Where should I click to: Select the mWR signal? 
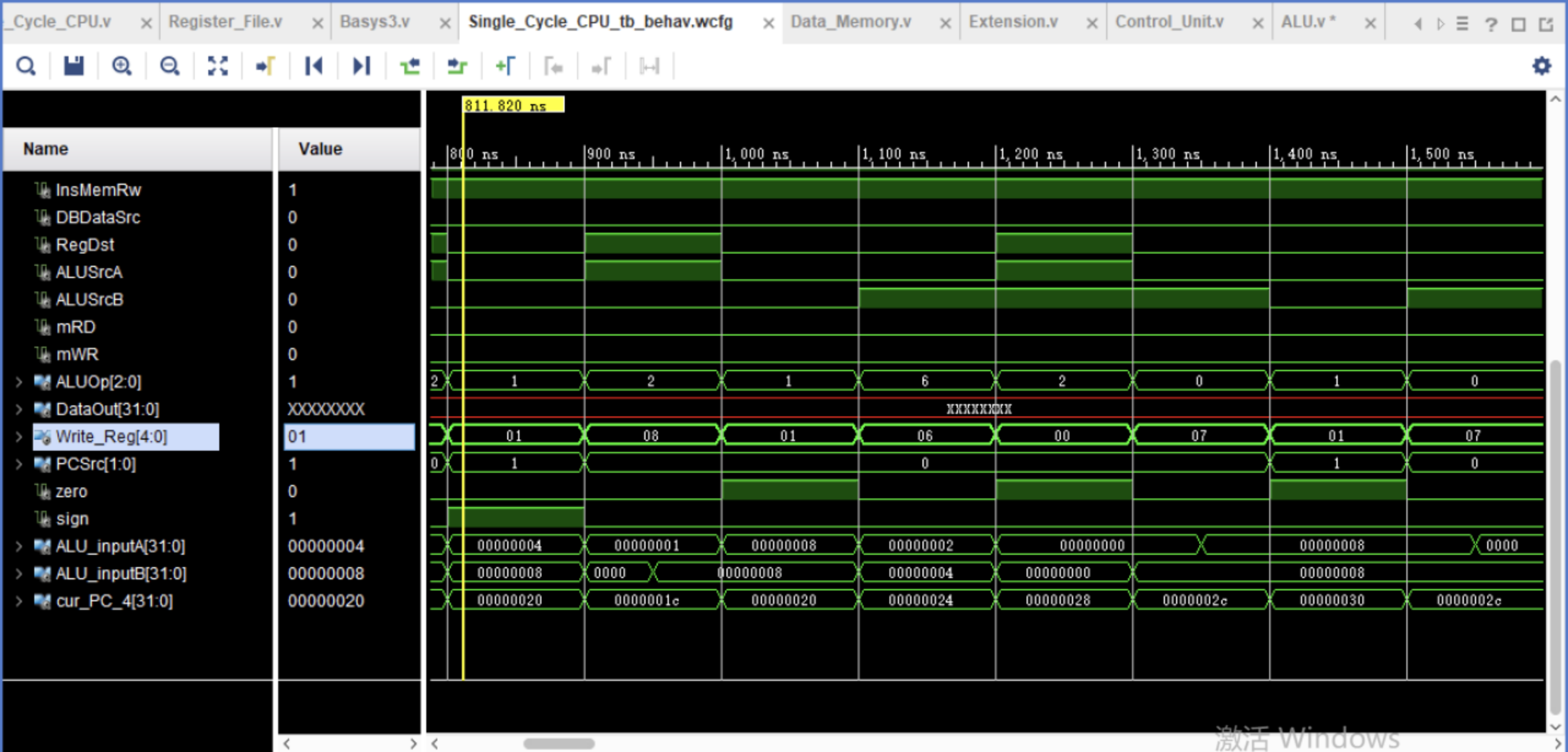77,355
